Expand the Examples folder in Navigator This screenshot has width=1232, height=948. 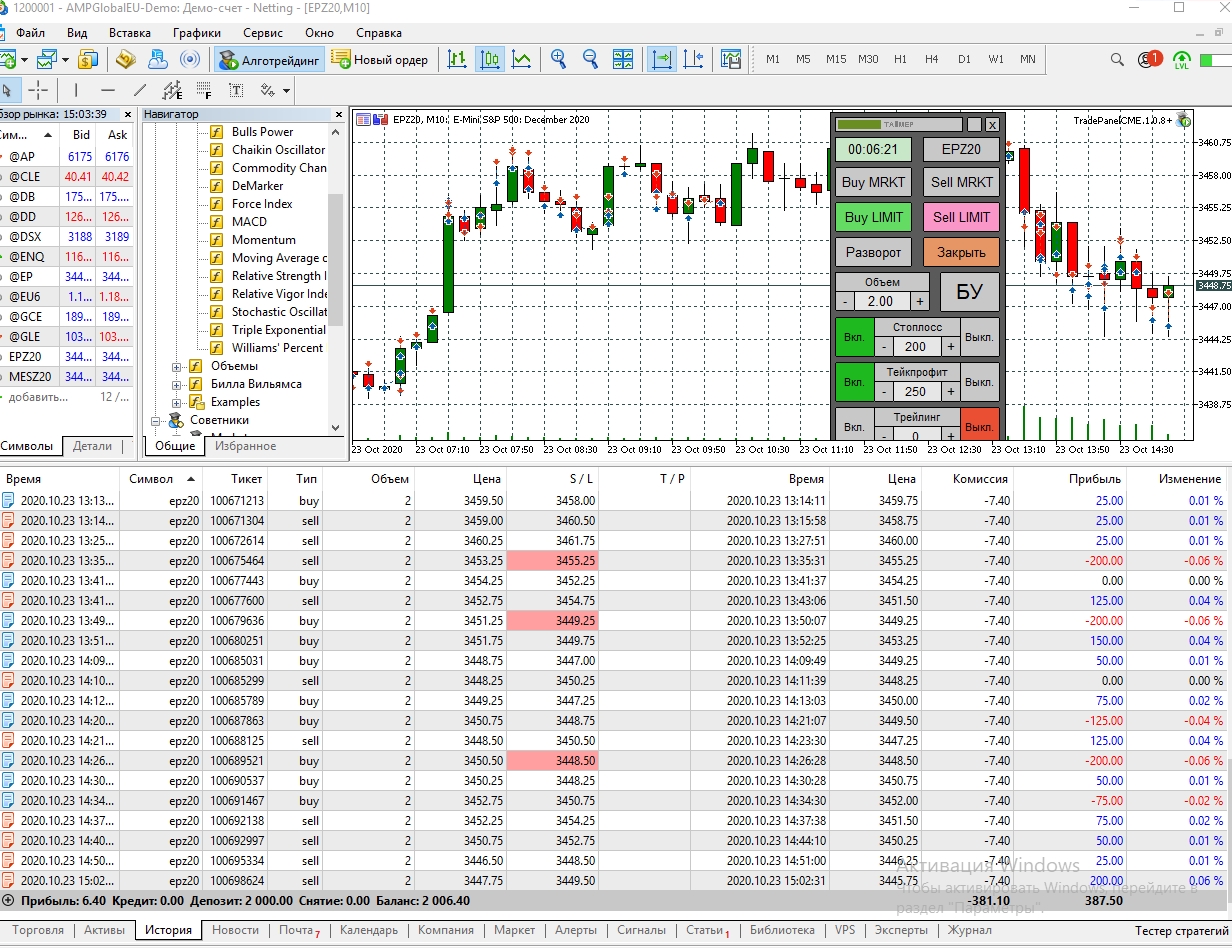[x=176, y=402]
